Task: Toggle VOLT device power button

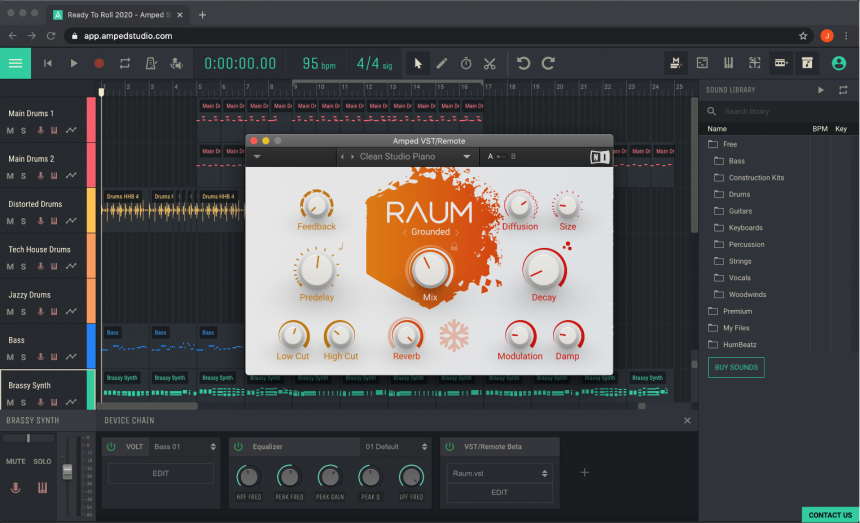Action: click(x=111, y=447)
